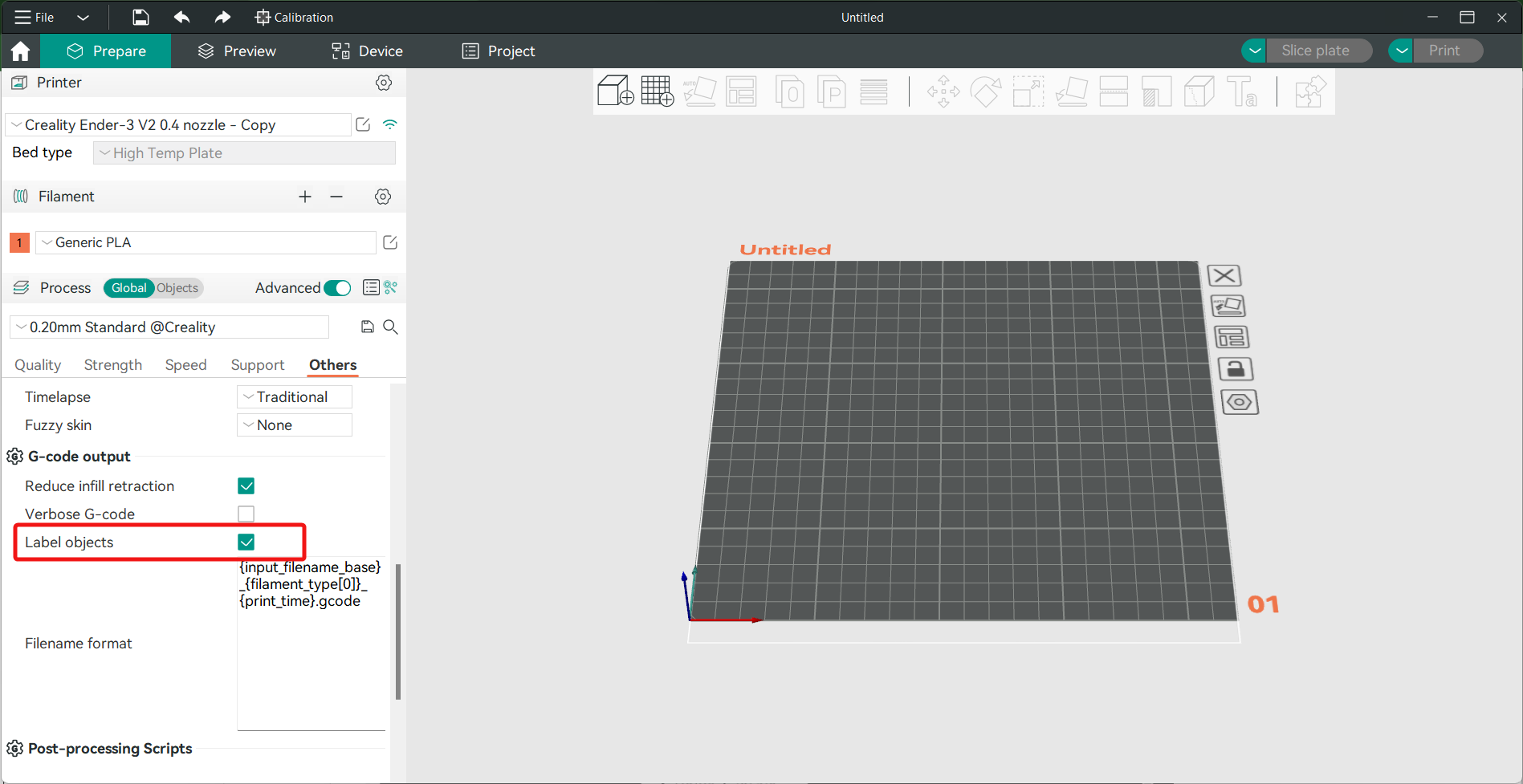Click the search process settings magnifier
The image size is (1523, 784).
391,327
